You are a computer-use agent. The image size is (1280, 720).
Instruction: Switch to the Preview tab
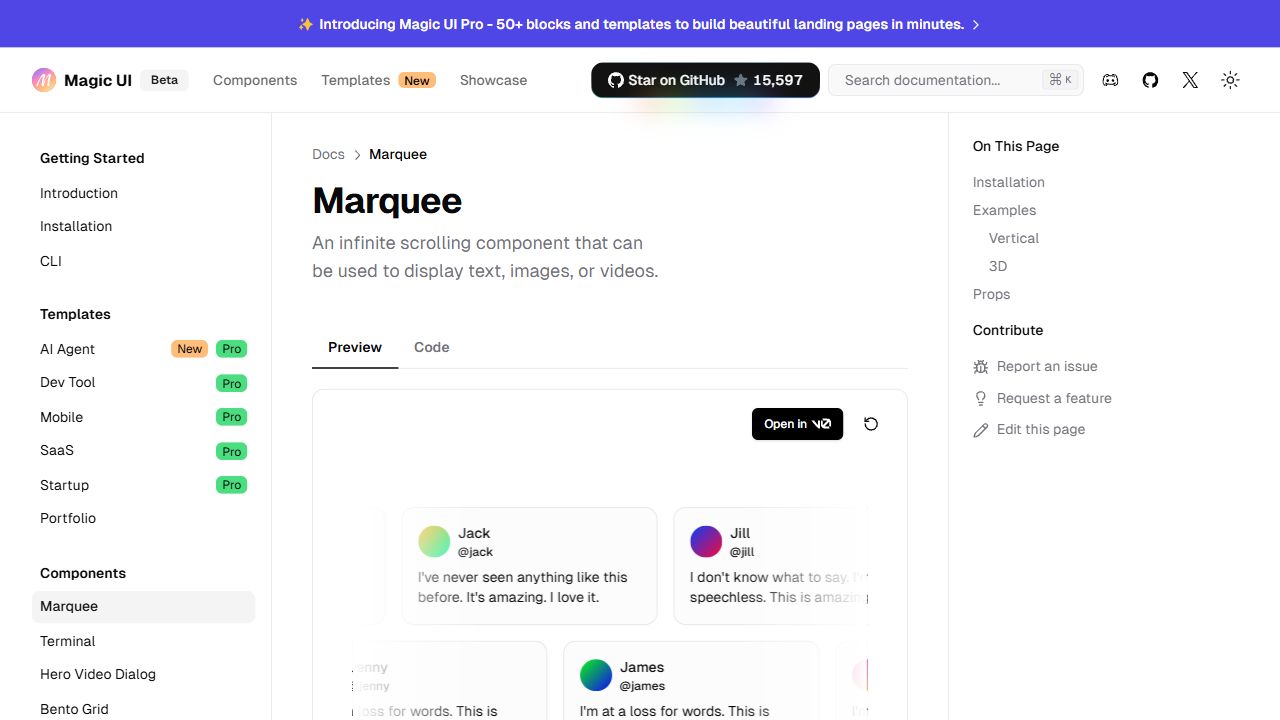pyautogui.click(x=355, y=347)
